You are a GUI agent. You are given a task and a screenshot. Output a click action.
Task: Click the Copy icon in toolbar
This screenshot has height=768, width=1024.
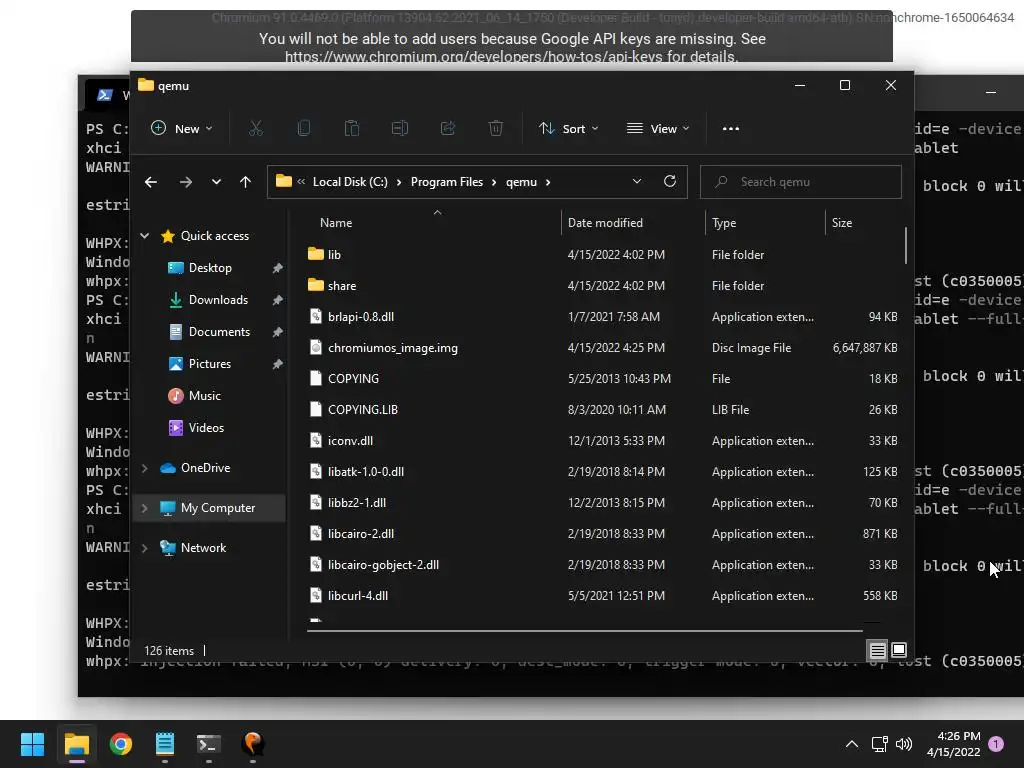click(x=304, y=129)
